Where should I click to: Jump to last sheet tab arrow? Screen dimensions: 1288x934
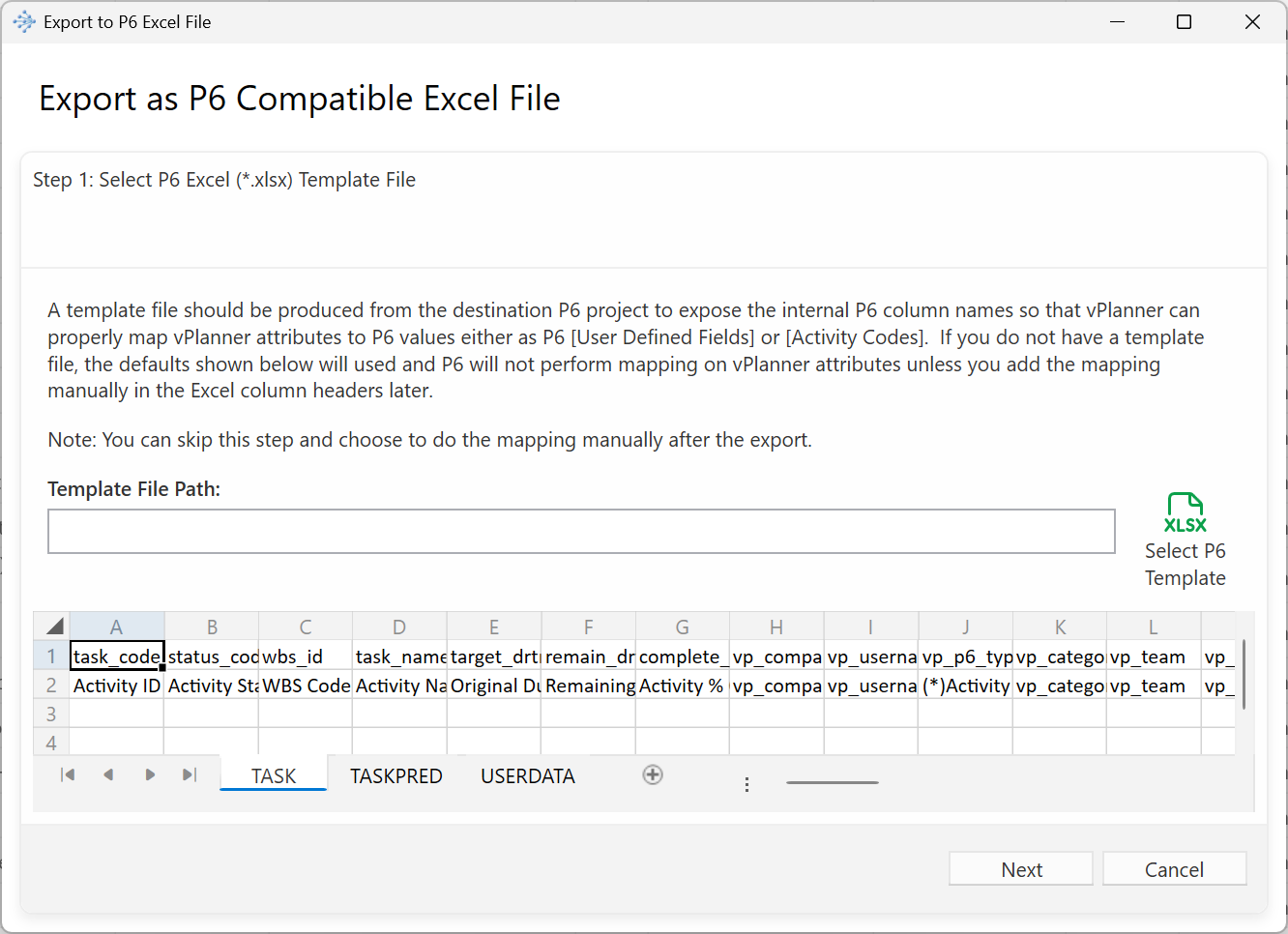point(190,774)
